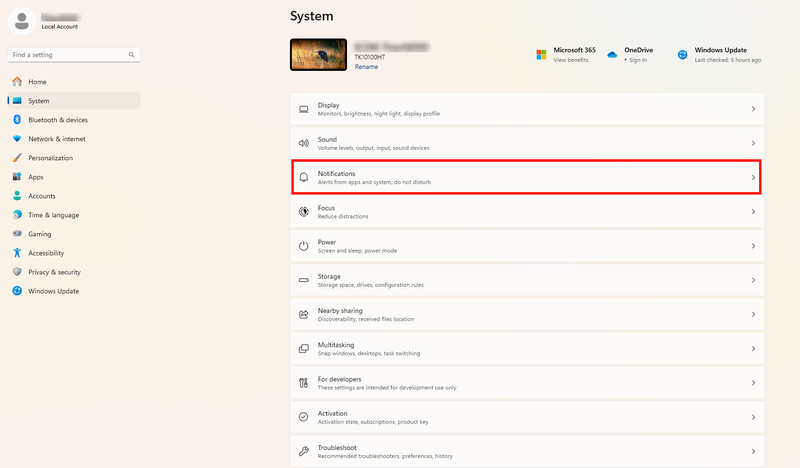The height and width of the screenshot is (468, 800).
Task: Click the Troubleshoot title text
Action: tap(337, 447)
